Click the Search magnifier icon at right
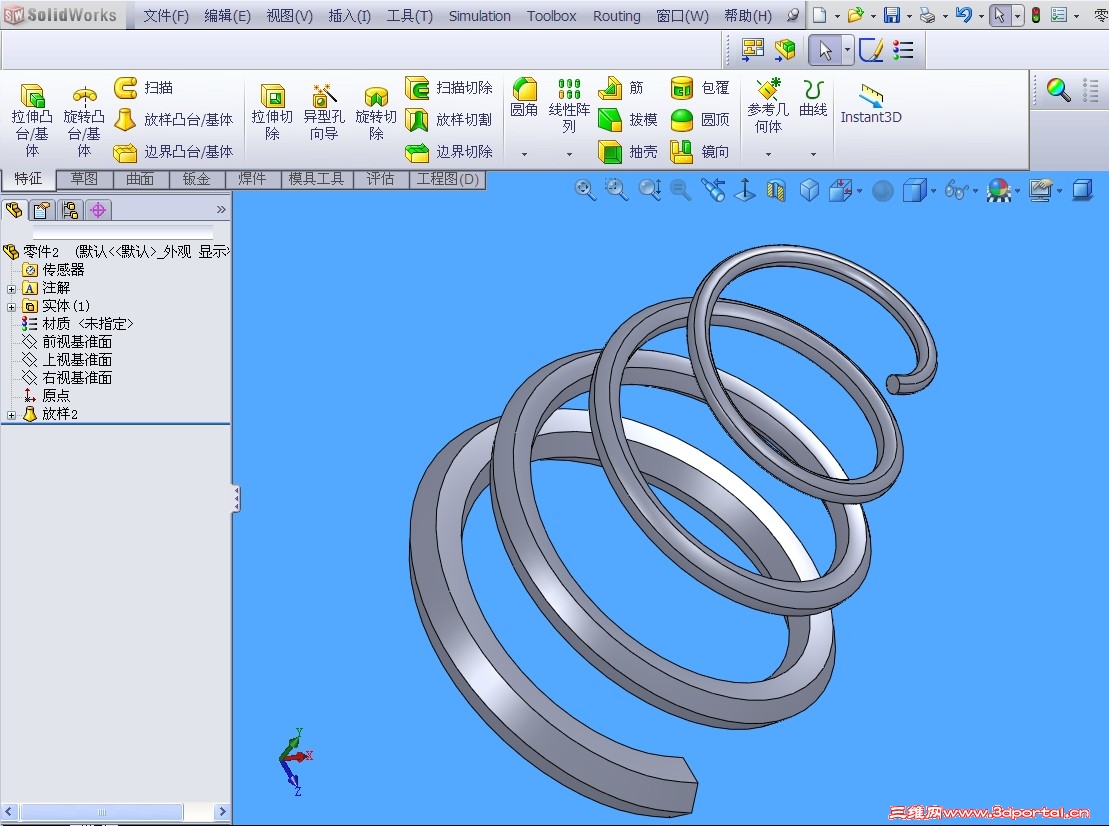 [x=1059, y=90]
